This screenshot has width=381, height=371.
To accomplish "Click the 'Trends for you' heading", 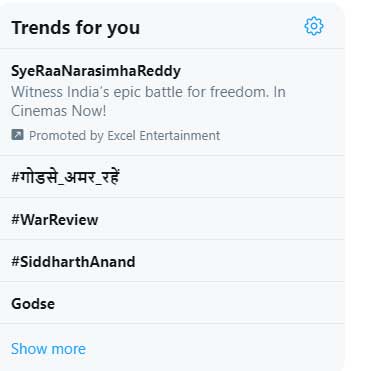I will click(76, 28).
